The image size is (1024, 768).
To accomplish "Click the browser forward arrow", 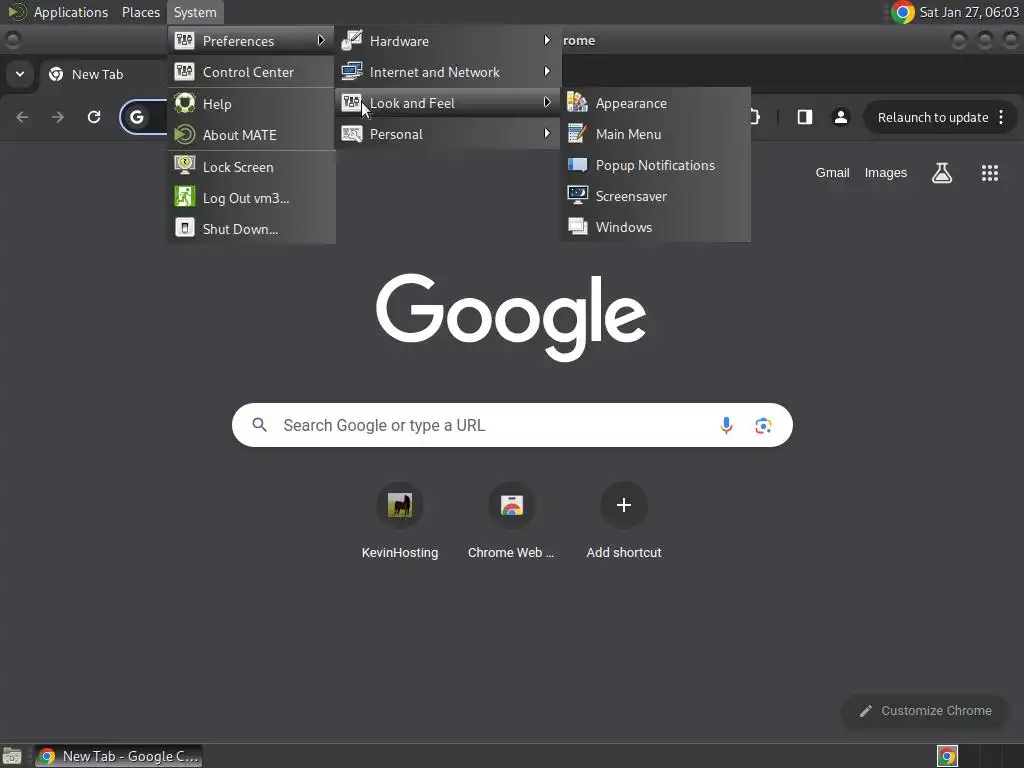I will tap(58, 117).
